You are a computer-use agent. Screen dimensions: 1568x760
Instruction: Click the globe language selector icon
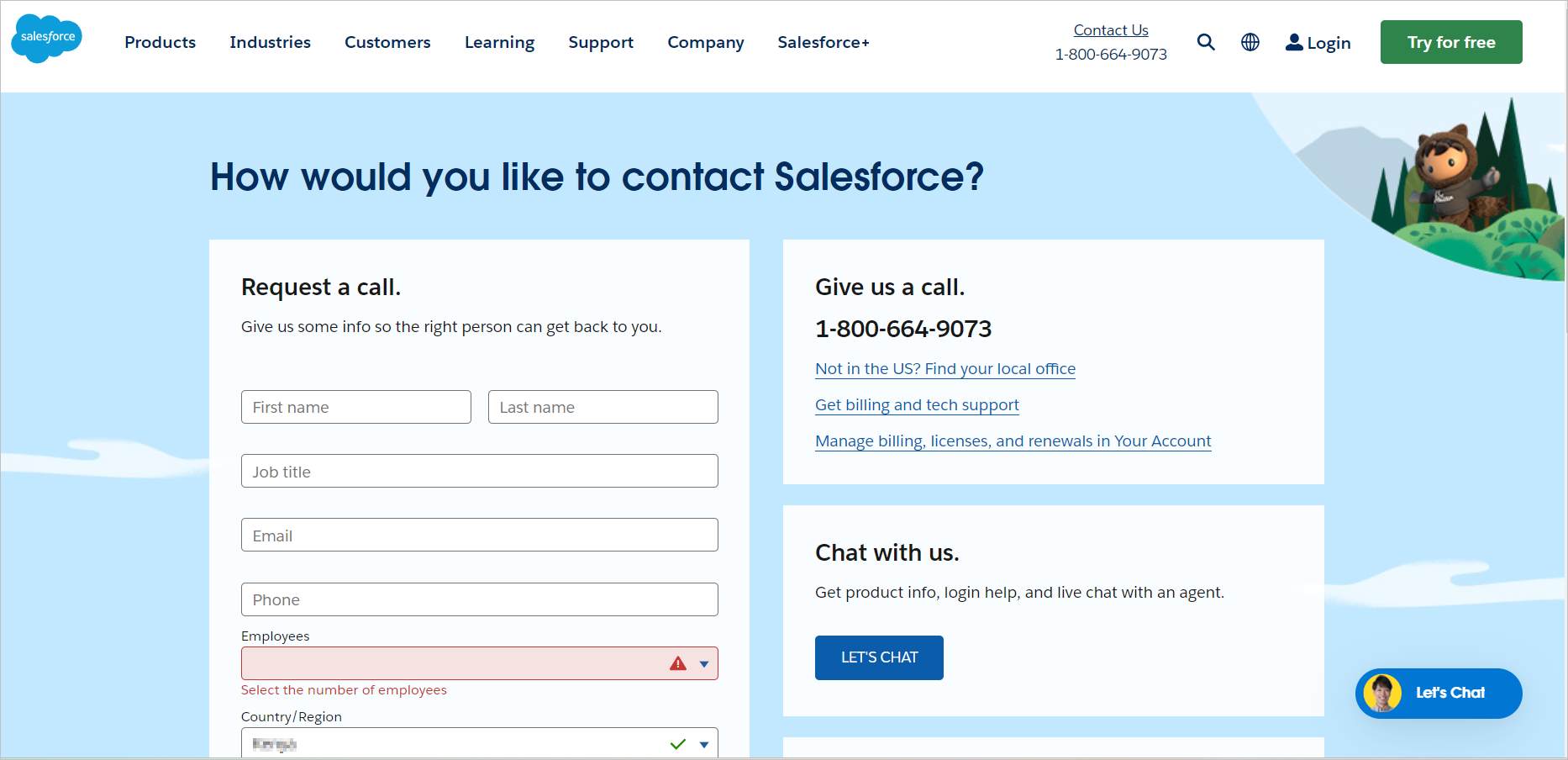coord(1250,42)
